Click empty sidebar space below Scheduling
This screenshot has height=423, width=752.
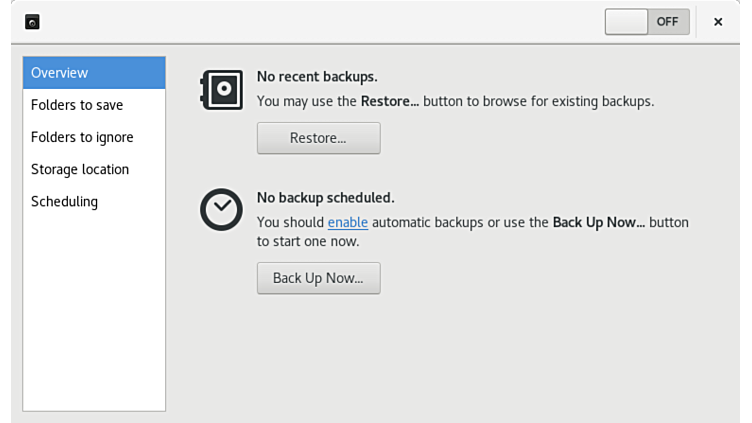(94, 310)
